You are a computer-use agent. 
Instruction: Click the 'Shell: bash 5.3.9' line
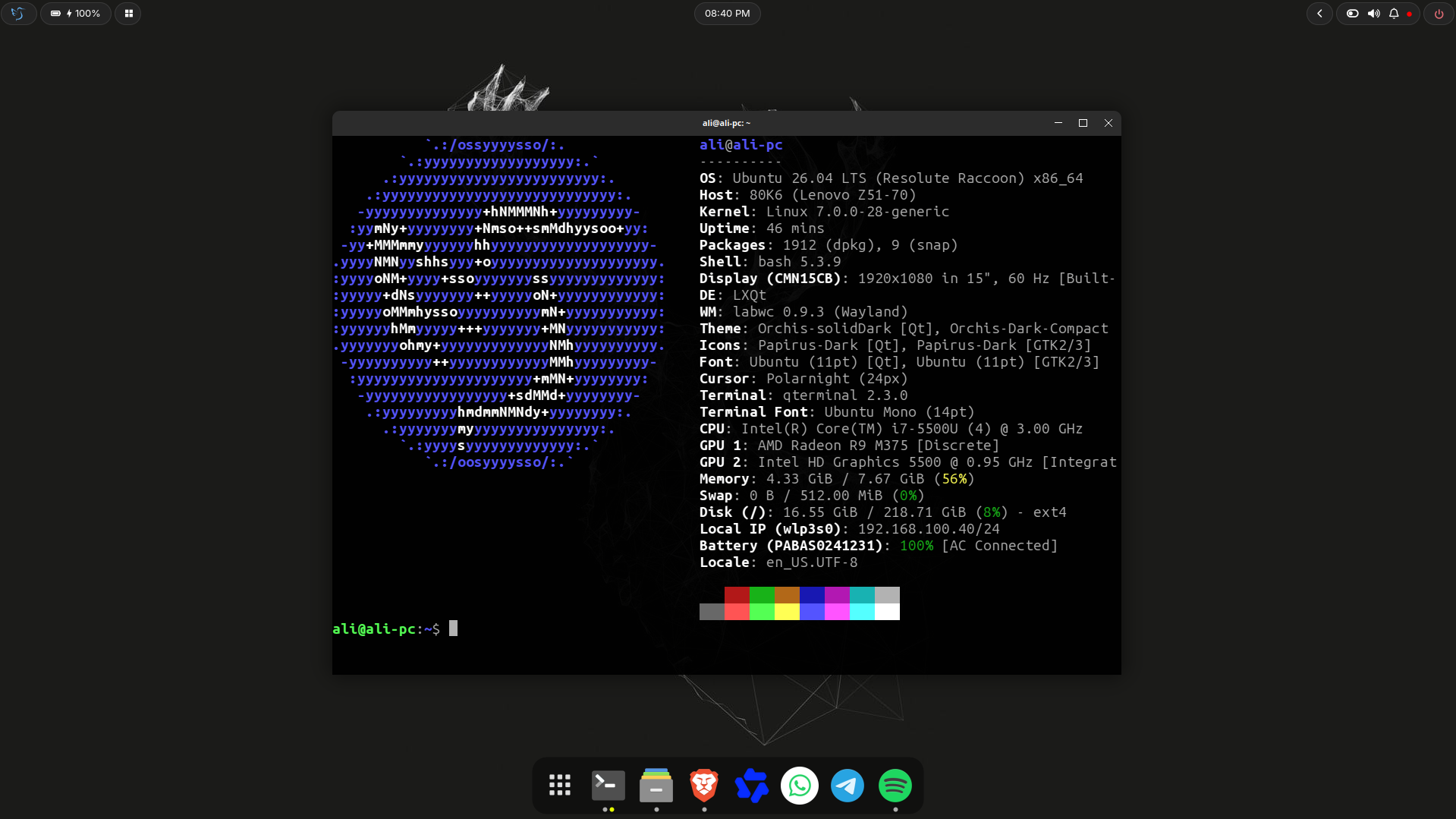[x=770, y=262]
